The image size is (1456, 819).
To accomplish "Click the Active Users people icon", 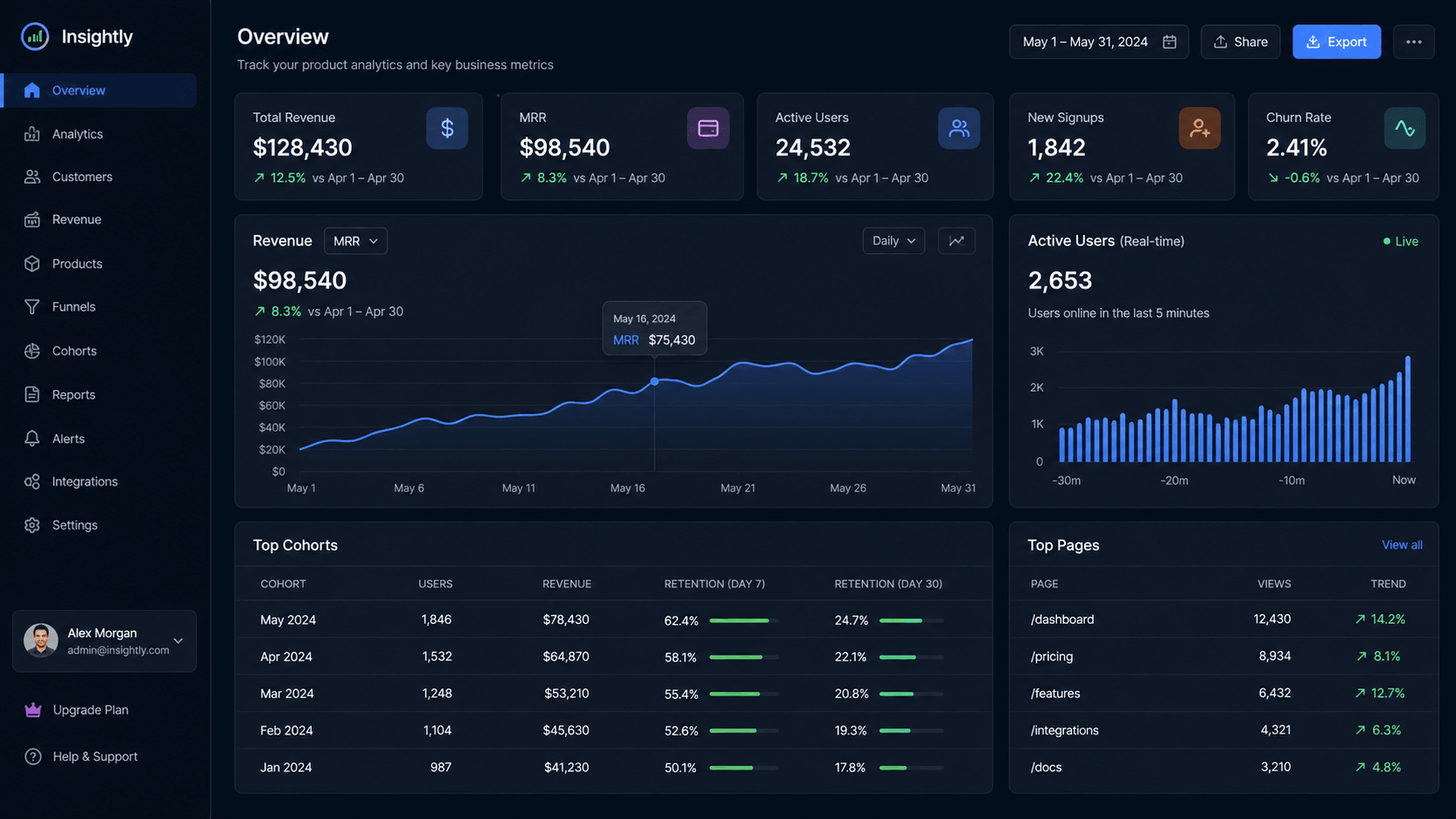I will (959, 128).
